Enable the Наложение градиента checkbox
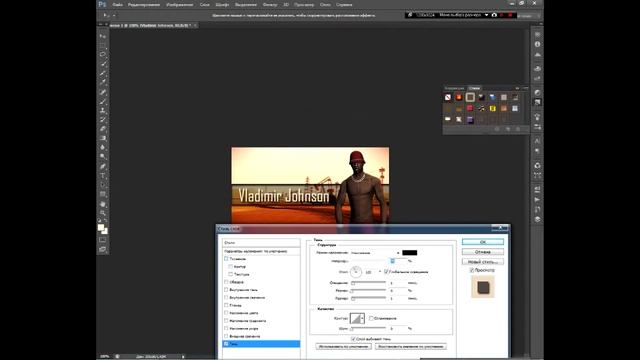Screen dimensions: 640x360 point(226,320)
